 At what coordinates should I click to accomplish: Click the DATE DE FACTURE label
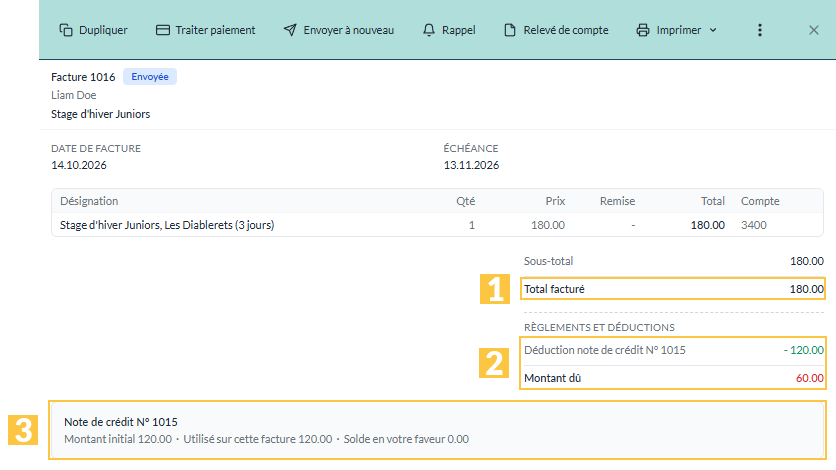pyautogui.click(x=96, y=148)
